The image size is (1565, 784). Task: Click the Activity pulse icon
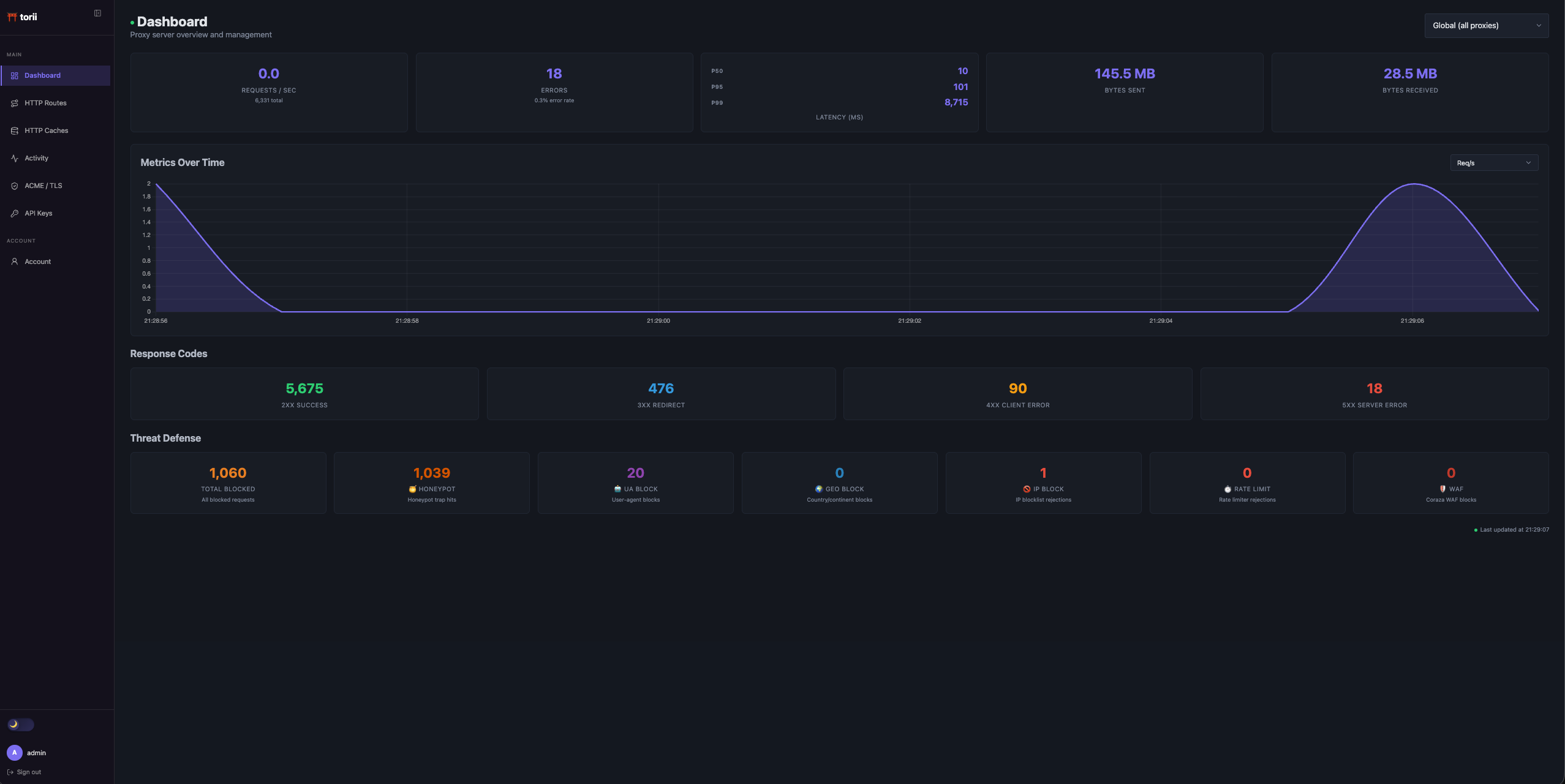click(x=15, y=159)
